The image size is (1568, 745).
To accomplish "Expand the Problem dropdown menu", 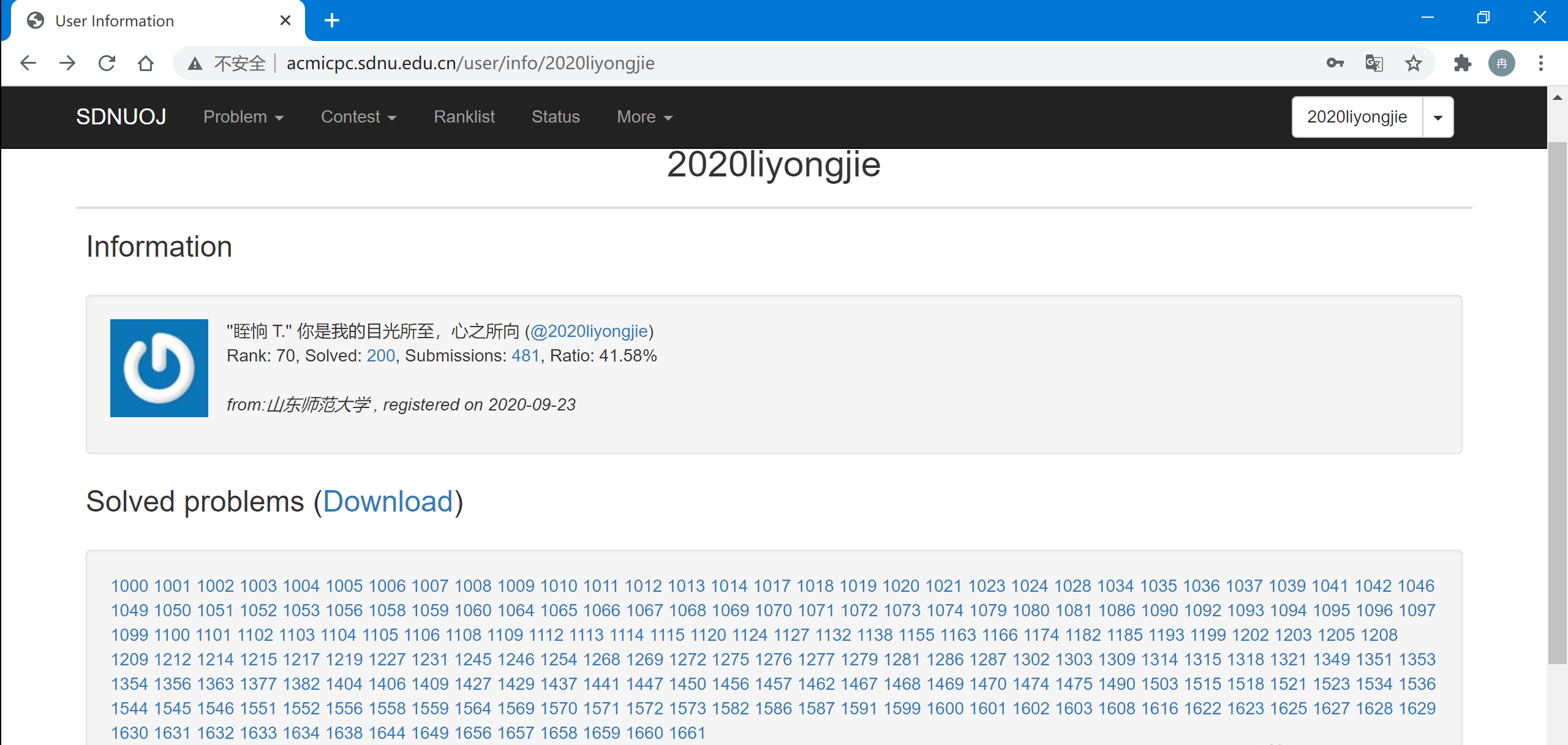I will pos(243,117).
